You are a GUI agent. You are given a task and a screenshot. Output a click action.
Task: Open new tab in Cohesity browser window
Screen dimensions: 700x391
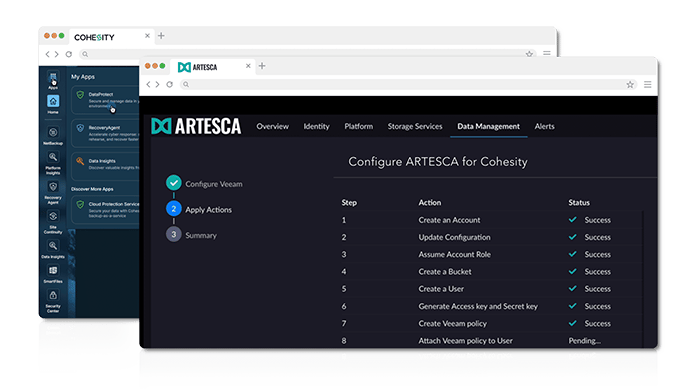(161, 36)
